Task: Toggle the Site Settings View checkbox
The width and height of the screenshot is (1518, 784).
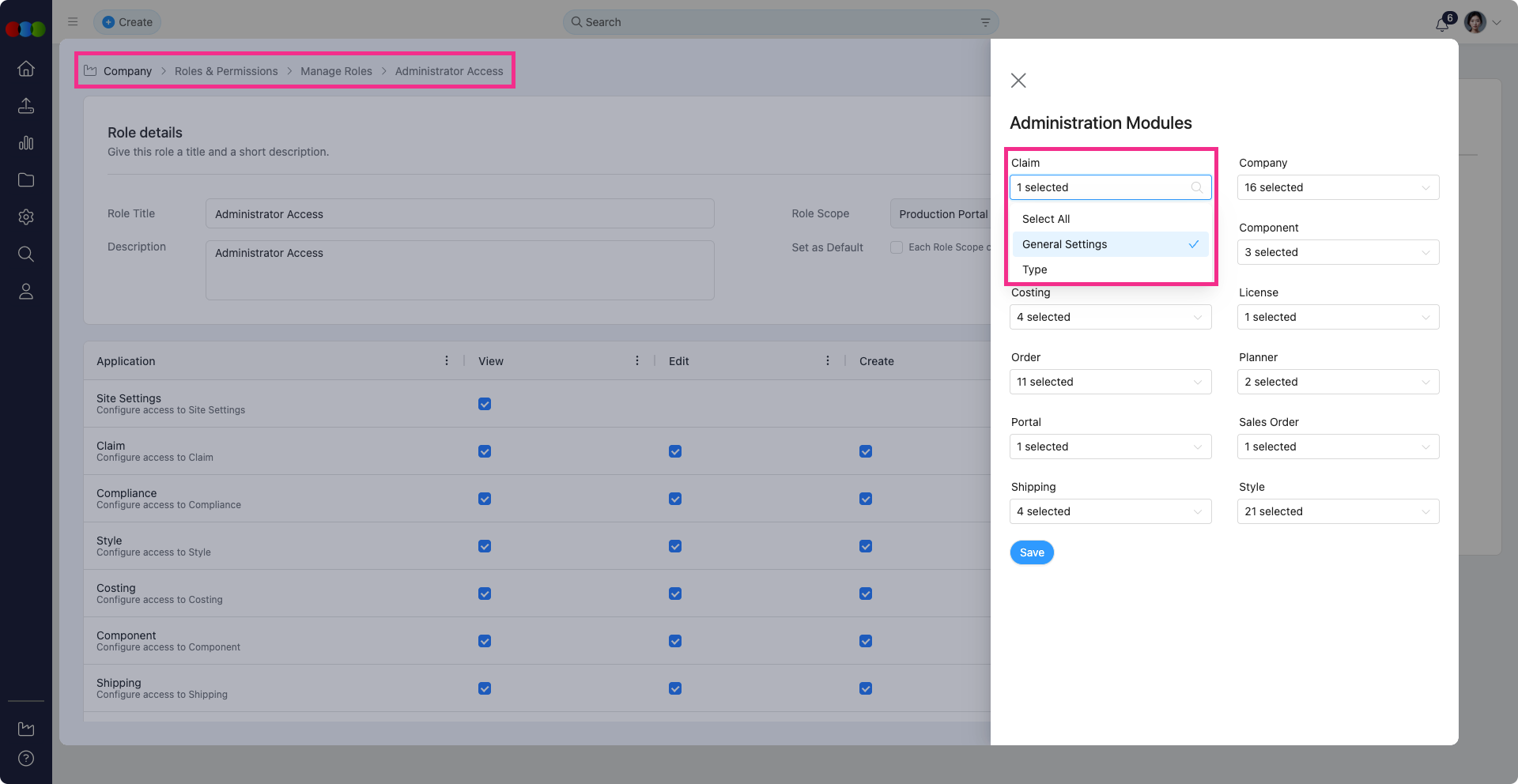Action: (485, 404)
